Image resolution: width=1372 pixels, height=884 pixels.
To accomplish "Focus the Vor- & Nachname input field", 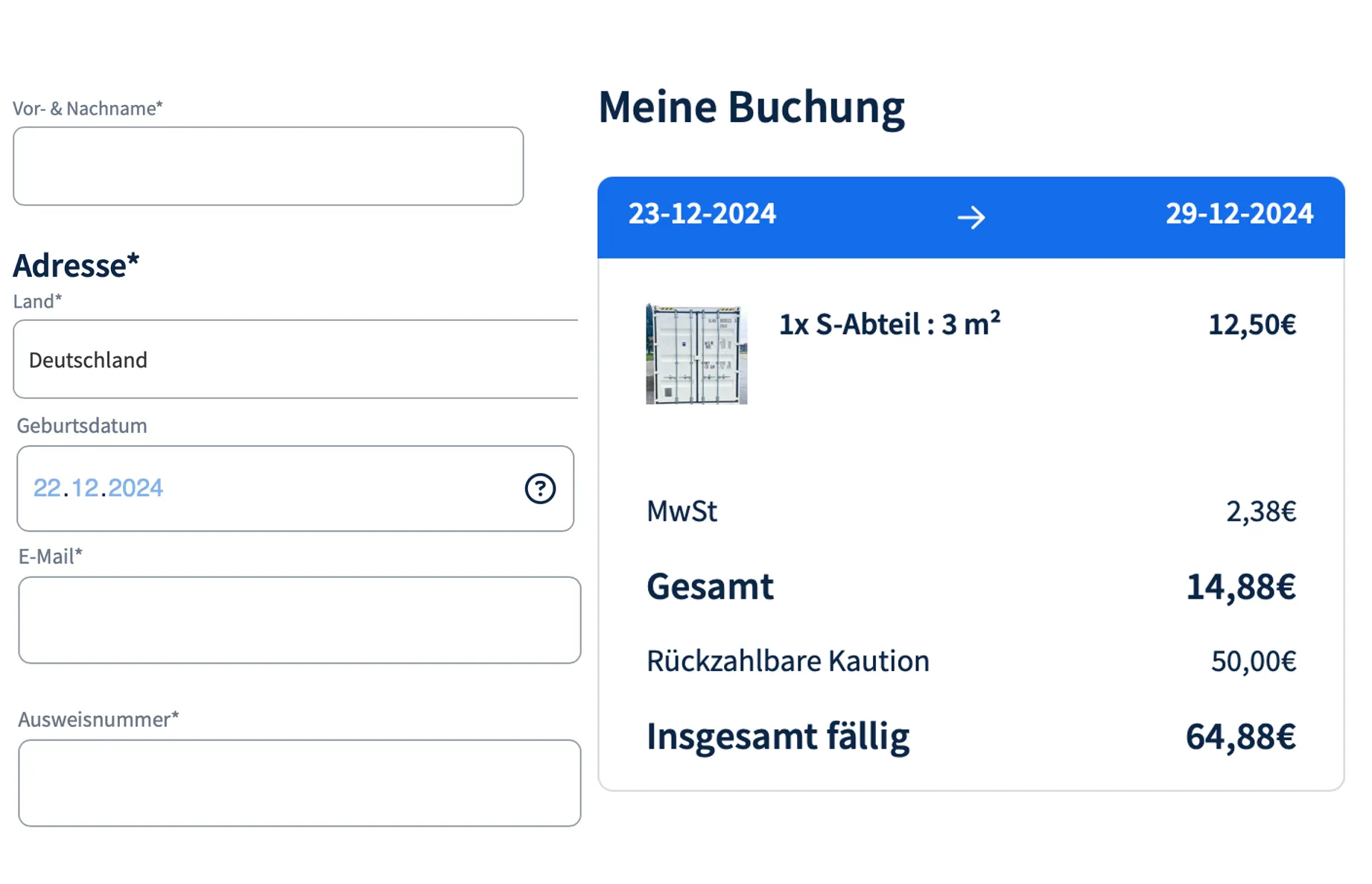I will point(268,166).
